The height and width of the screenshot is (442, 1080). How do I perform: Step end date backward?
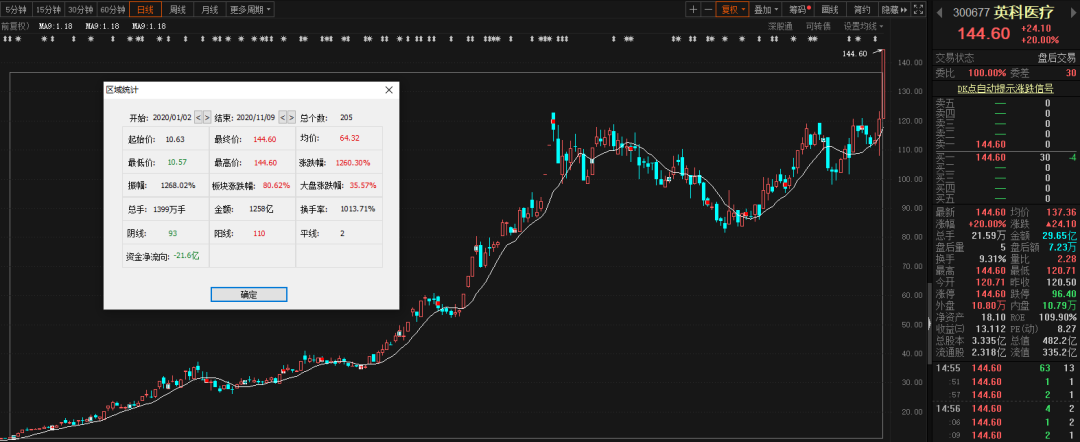[x=283, y=117]
